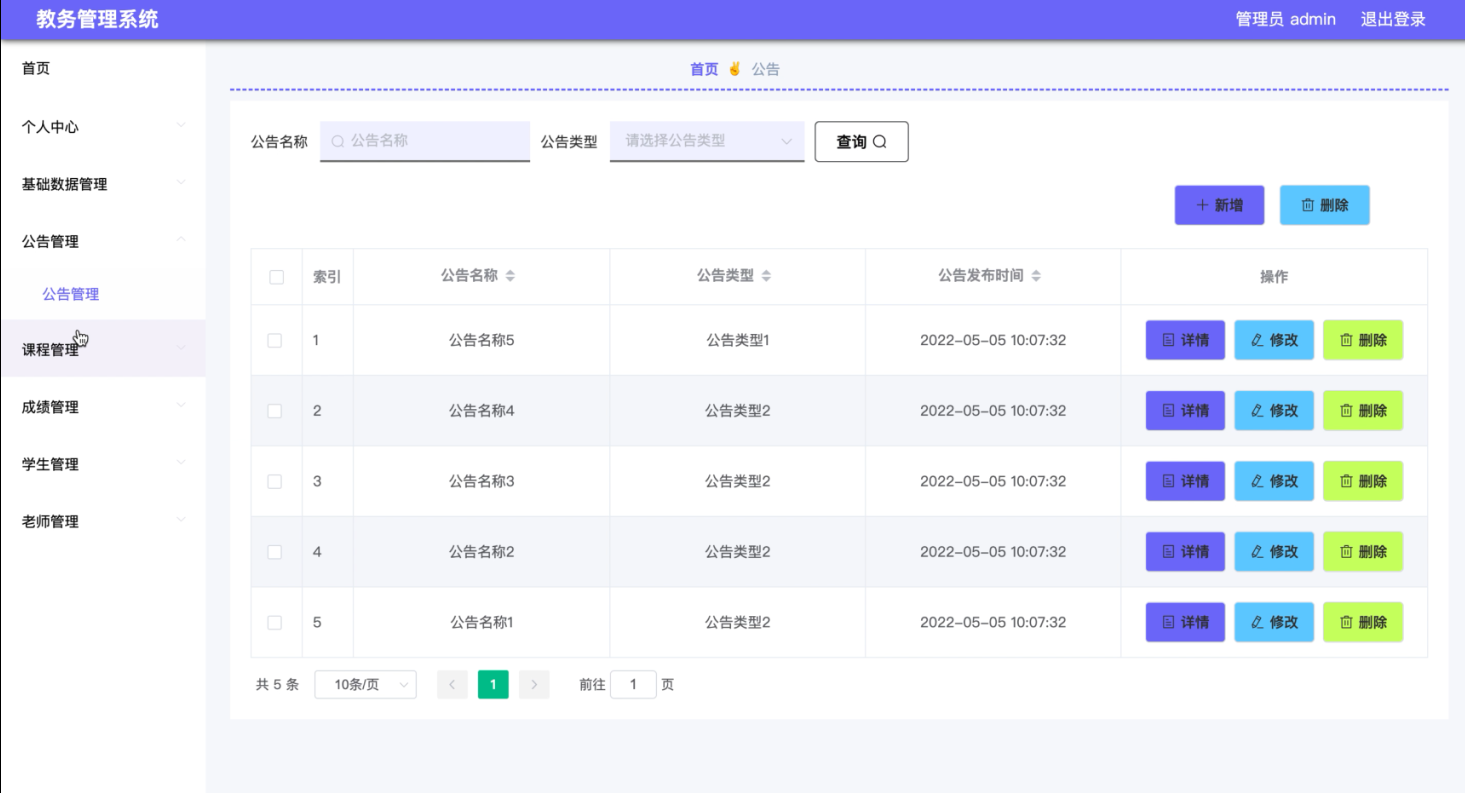1465x793 pixels.
Task: Open 首页 in the sidebar
Action: point(36,68)
